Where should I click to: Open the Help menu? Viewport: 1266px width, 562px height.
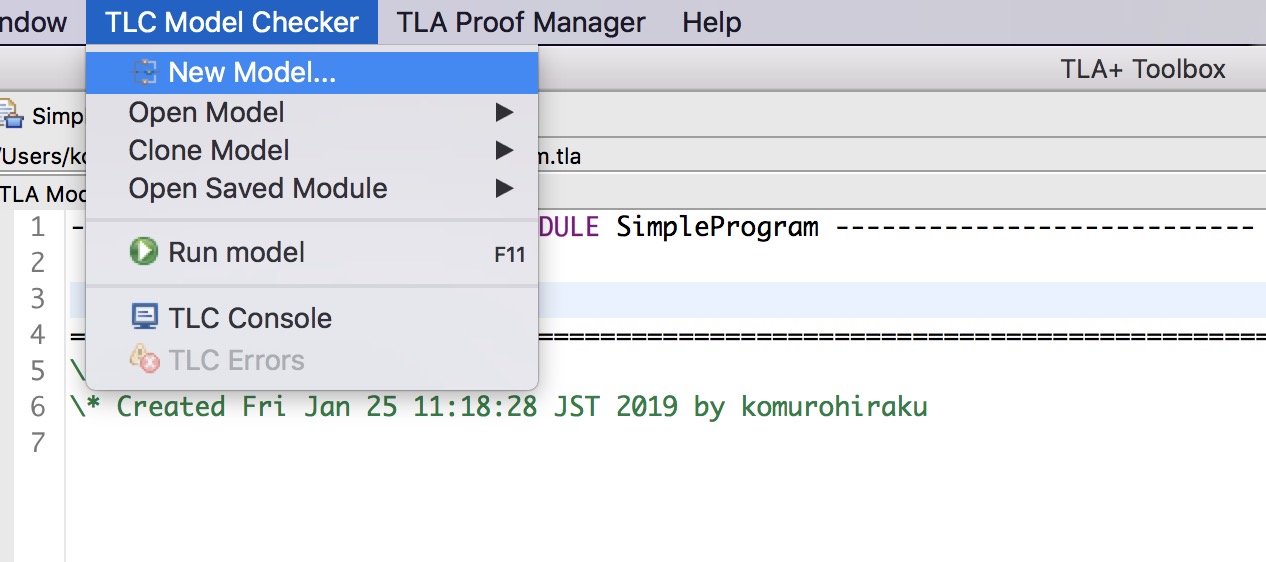[x=712, y=22]
